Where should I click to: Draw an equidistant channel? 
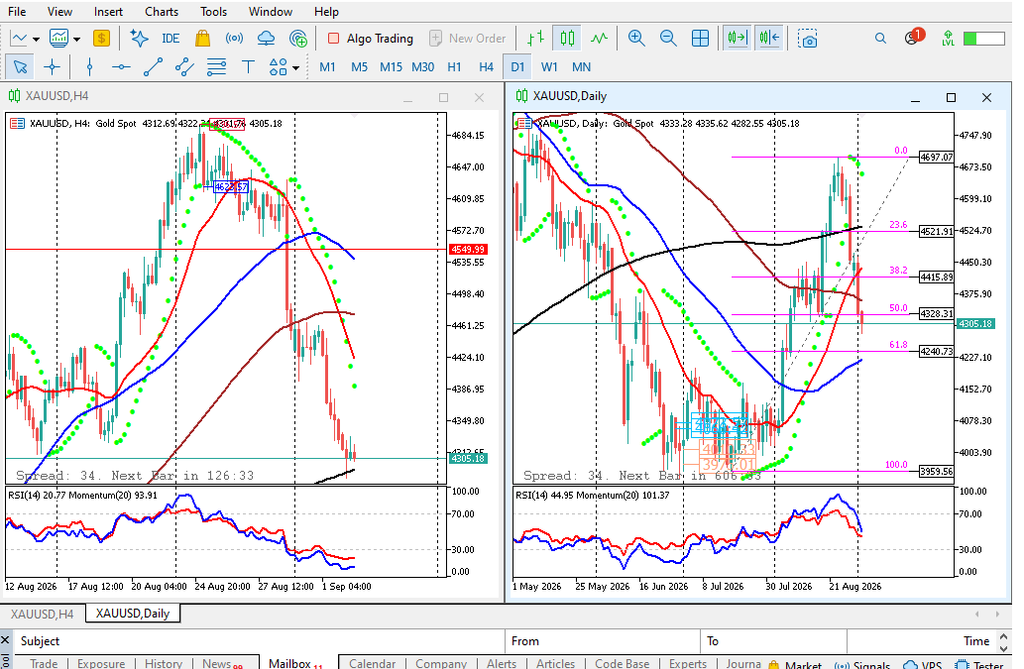point(184,67)
